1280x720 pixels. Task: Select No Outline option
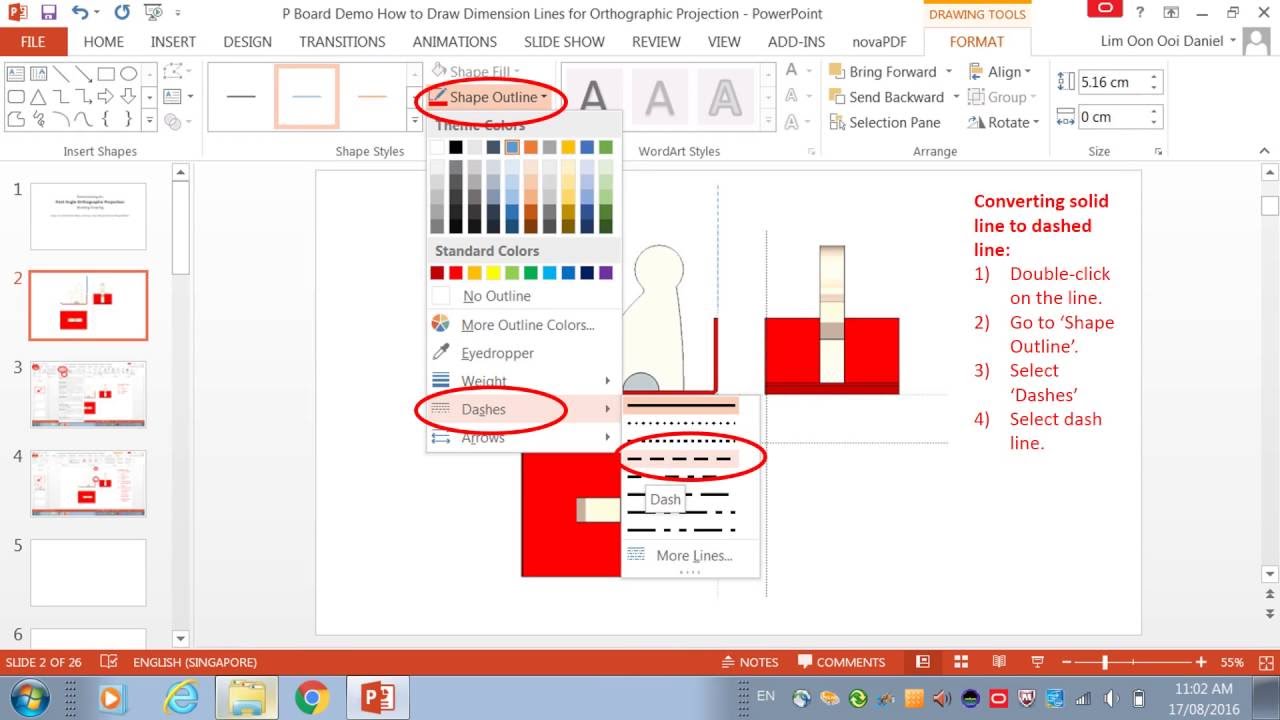pyautogui.click(x=496, y=296)
